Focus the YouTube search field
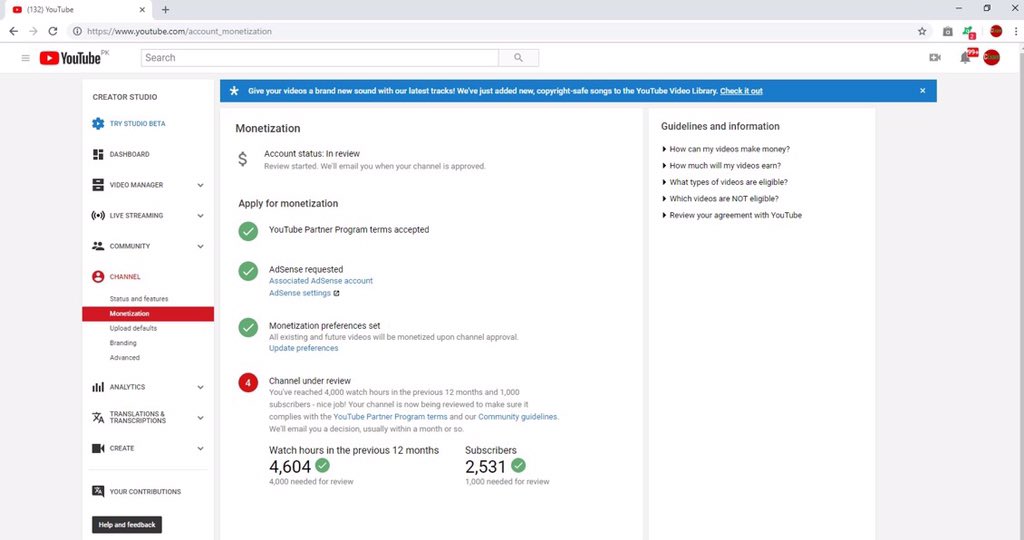 coord(320,58)
